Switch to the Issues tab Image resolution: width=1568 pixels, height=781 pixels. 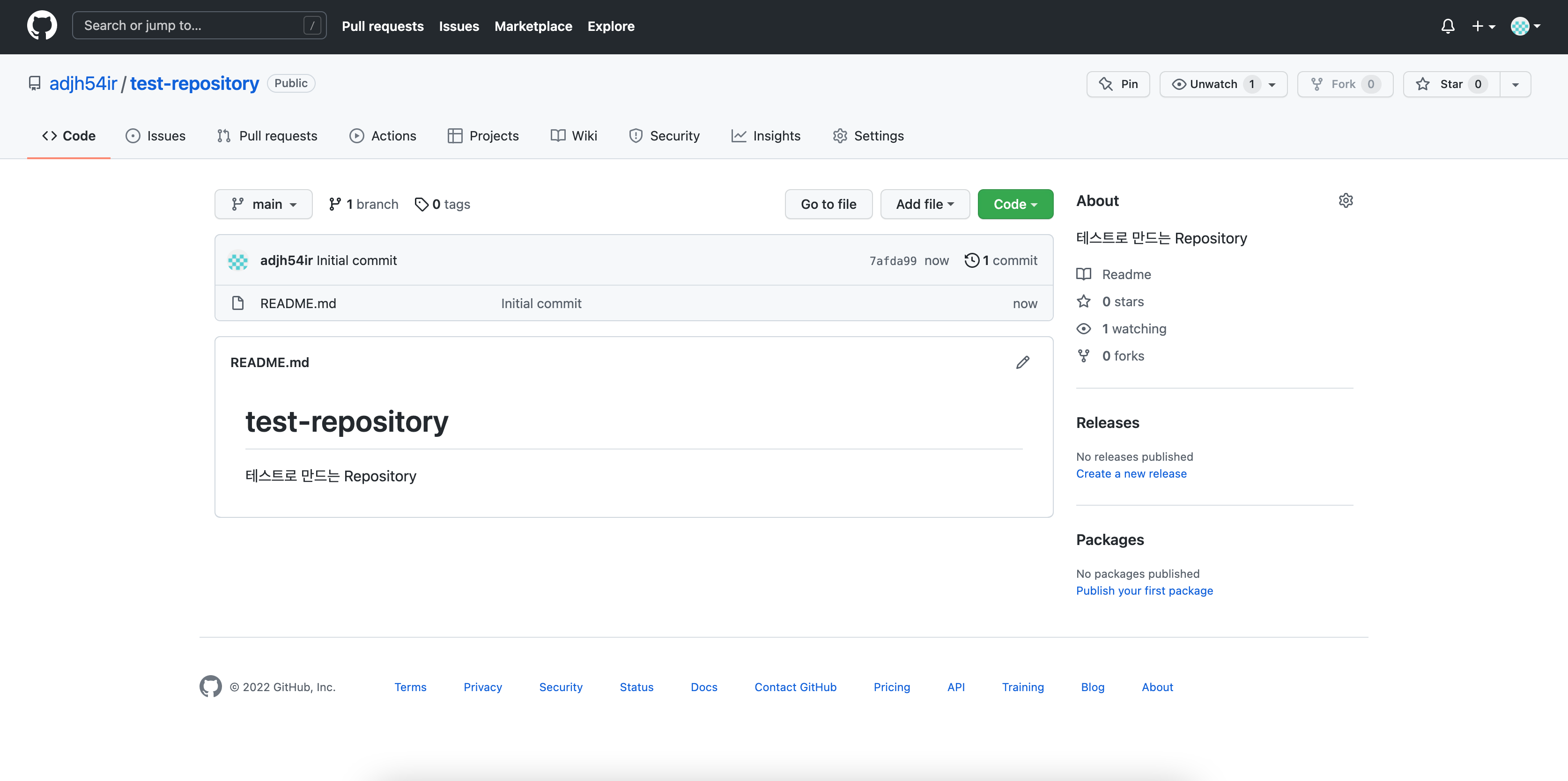(156, 136)
